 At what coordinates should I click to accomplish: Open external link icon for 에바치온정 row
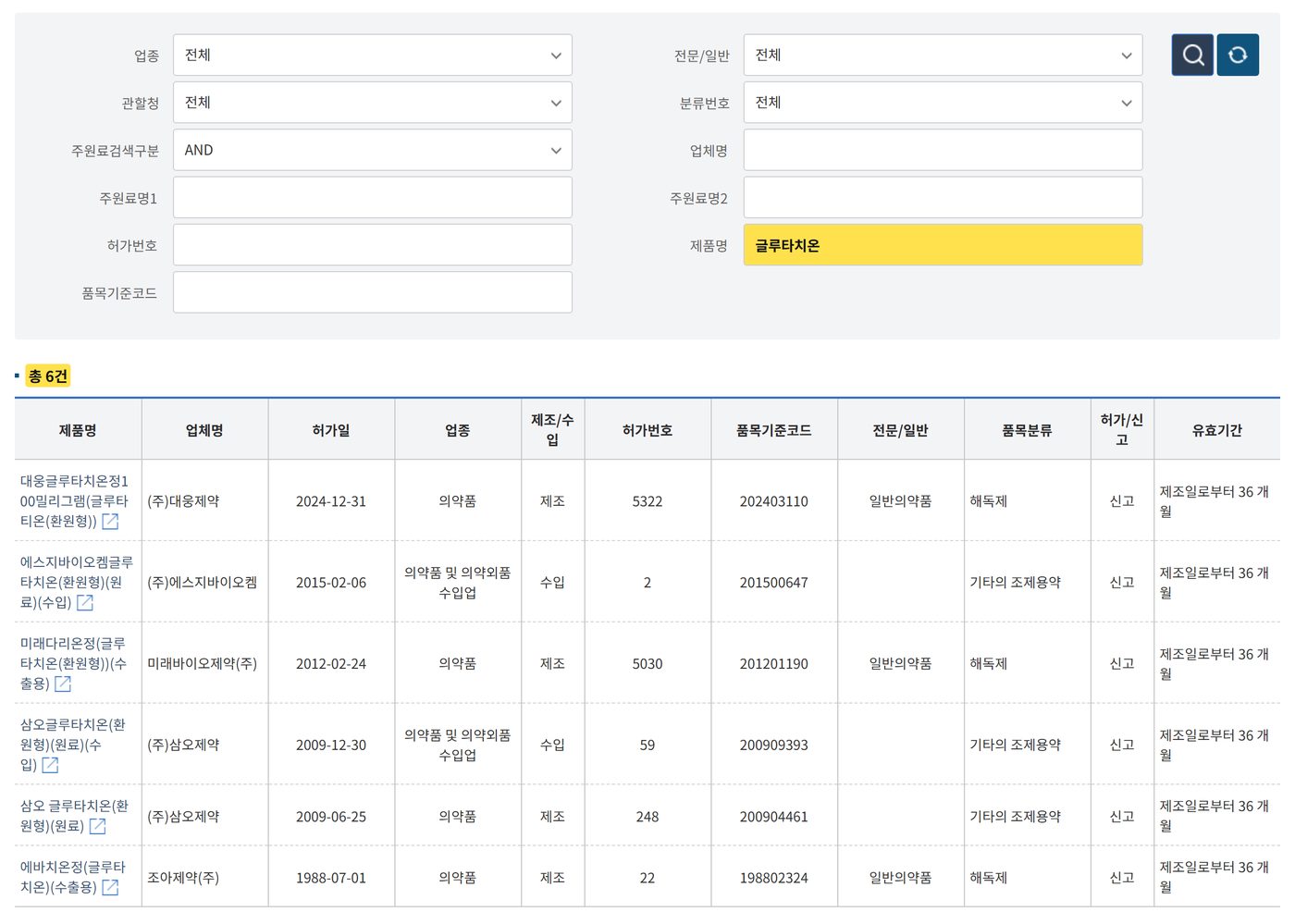coord(110,888)
